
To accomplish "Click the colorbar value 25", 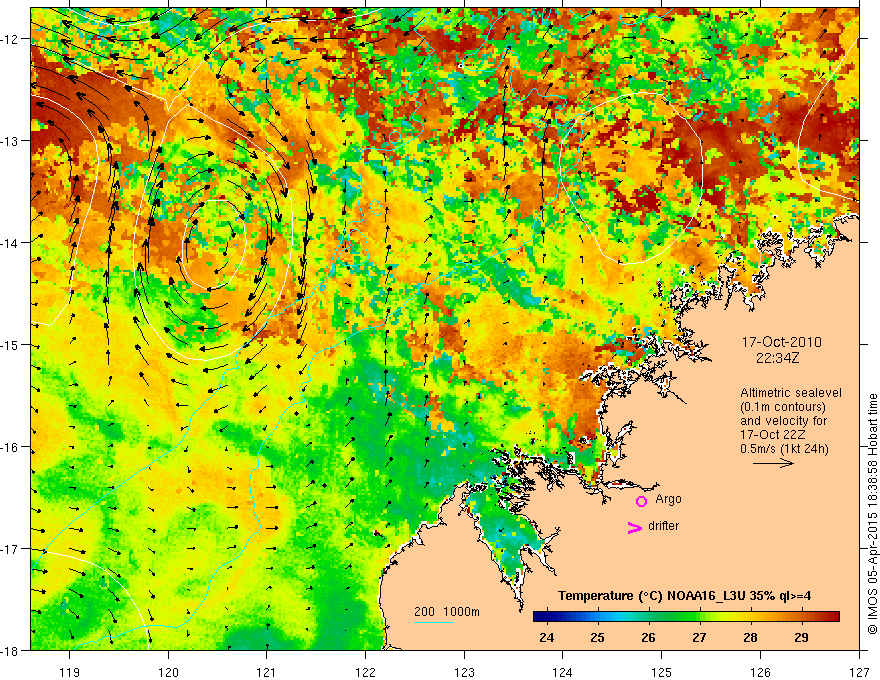I will coord(598,638).
